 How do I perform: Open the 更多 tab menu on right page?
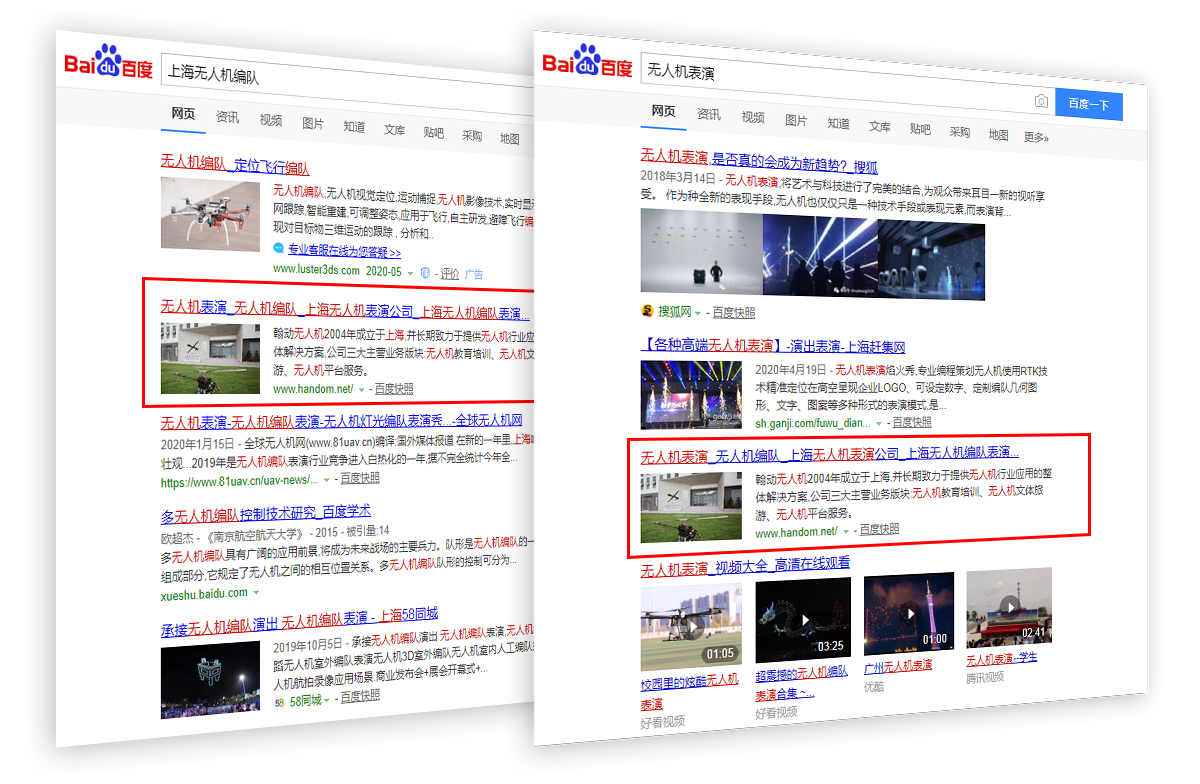click(1035, 137)
